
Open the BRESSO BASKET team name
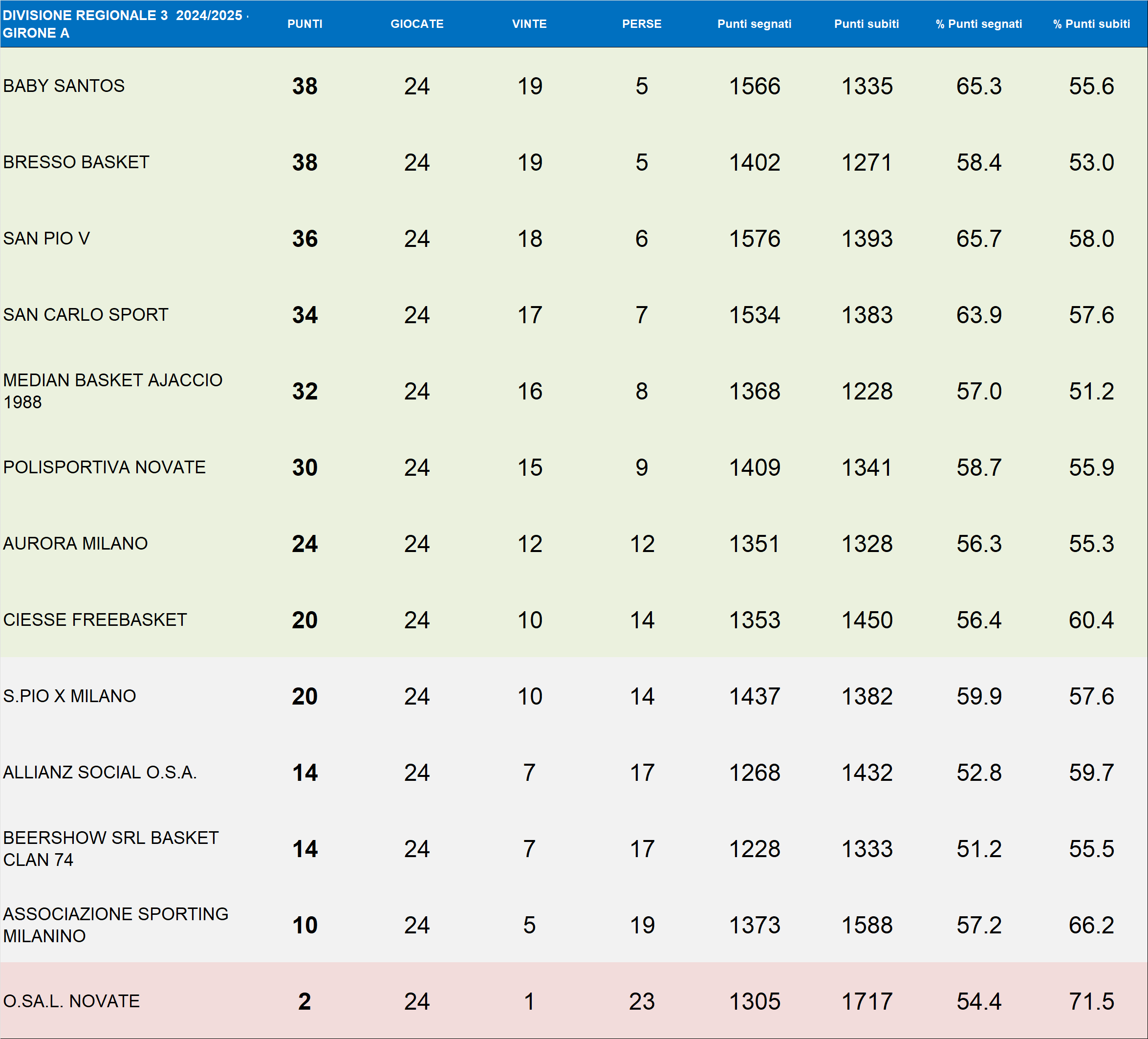click(76, 162)
